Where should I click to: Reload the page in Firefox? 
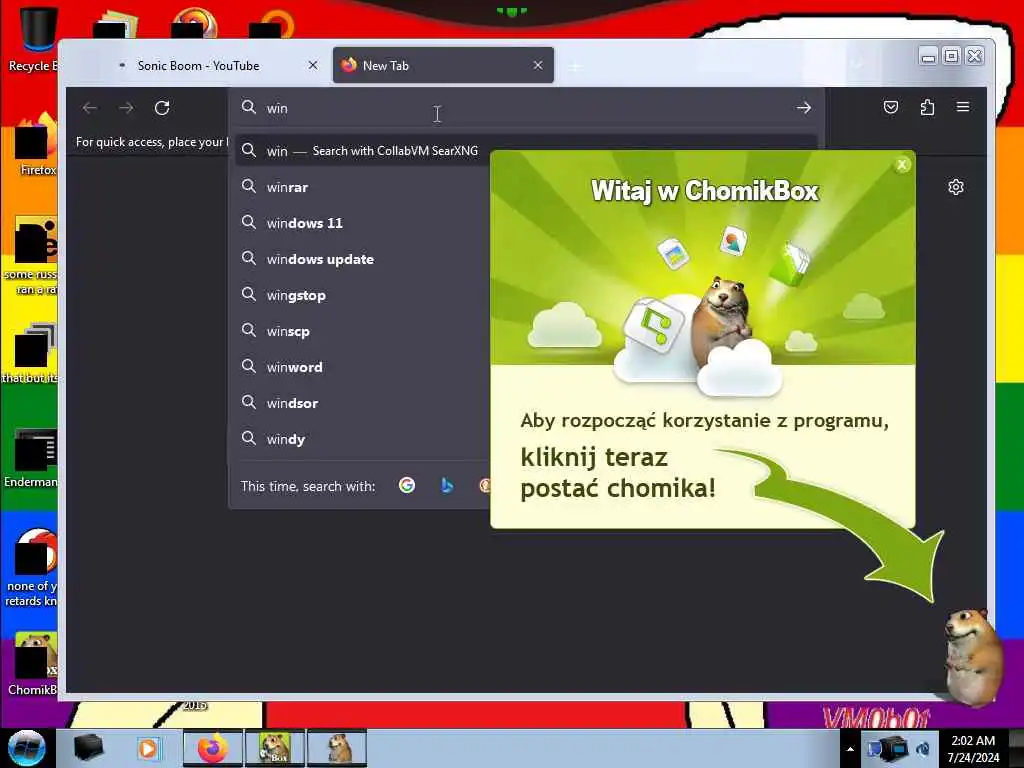(x=162, y=108)
